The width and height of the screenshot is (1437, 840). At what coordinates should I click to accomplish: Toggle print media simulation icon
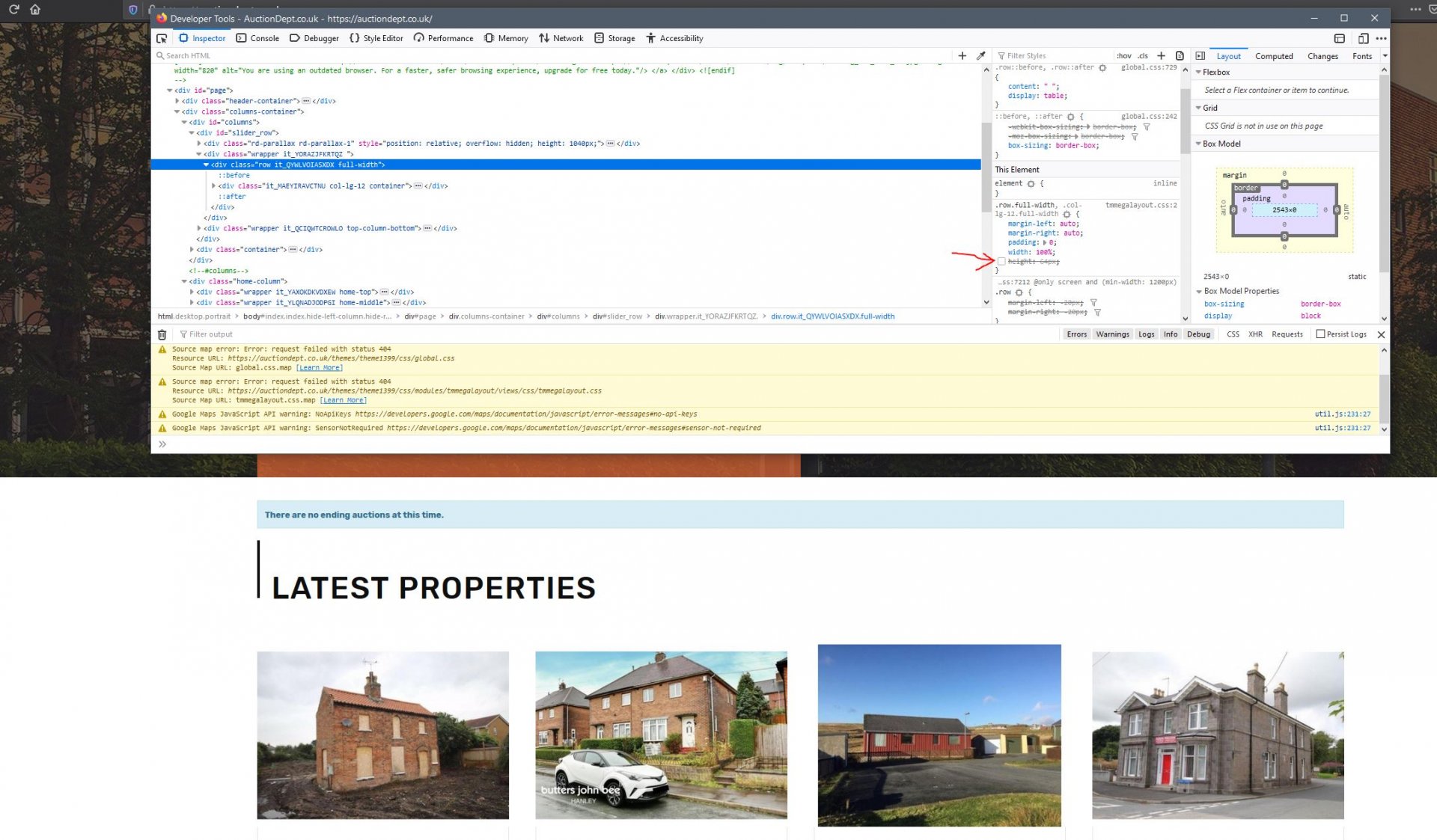pyautogui.click(x=1180, y=55)
